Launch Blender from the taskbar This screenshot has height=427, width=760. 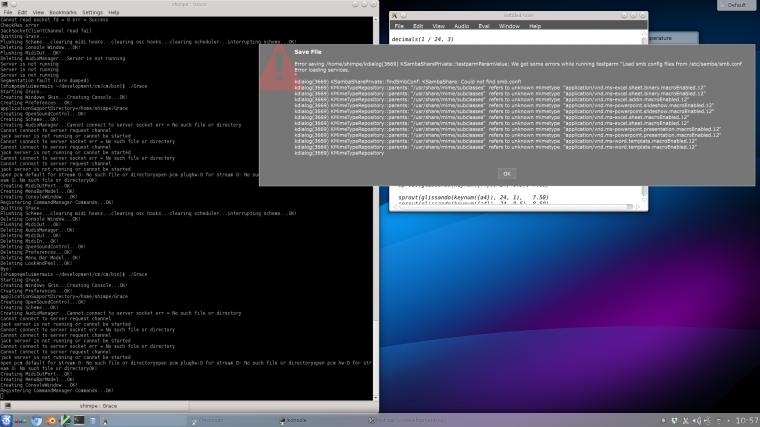click(x=50, y=421)
